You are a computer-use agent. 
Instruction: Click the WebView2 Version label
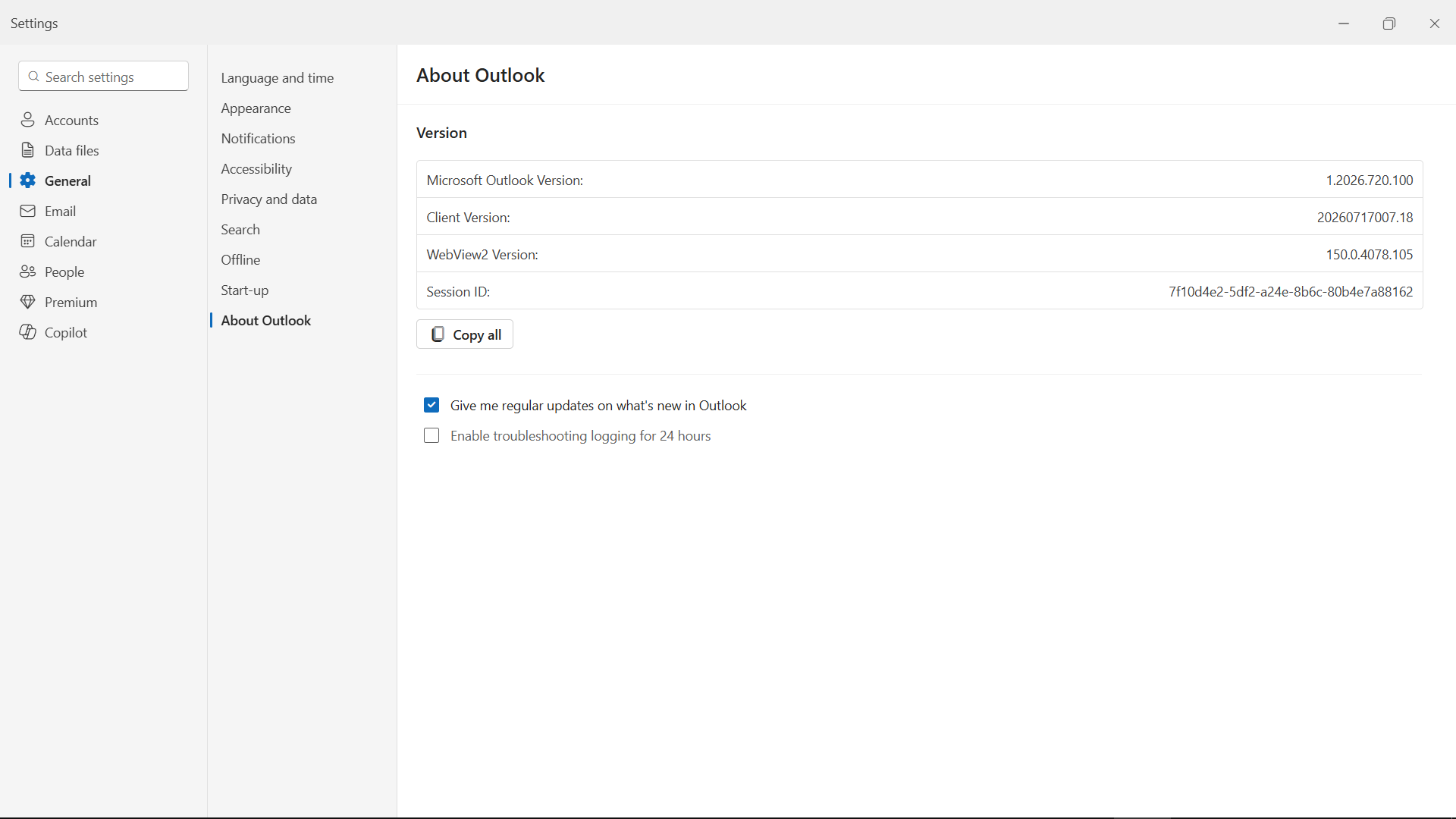point(482,254)
